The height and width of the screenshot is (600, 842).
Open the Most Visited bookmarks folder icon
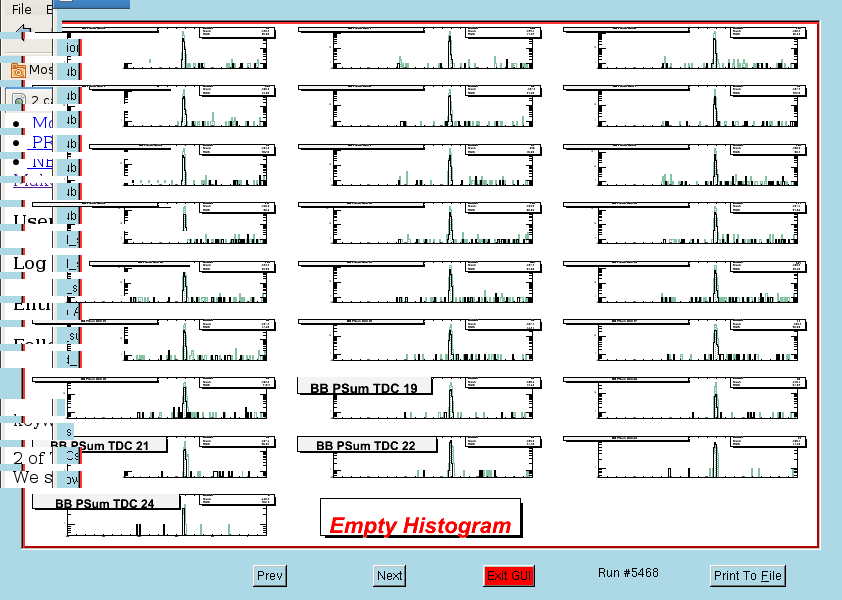tap(18, 70)
